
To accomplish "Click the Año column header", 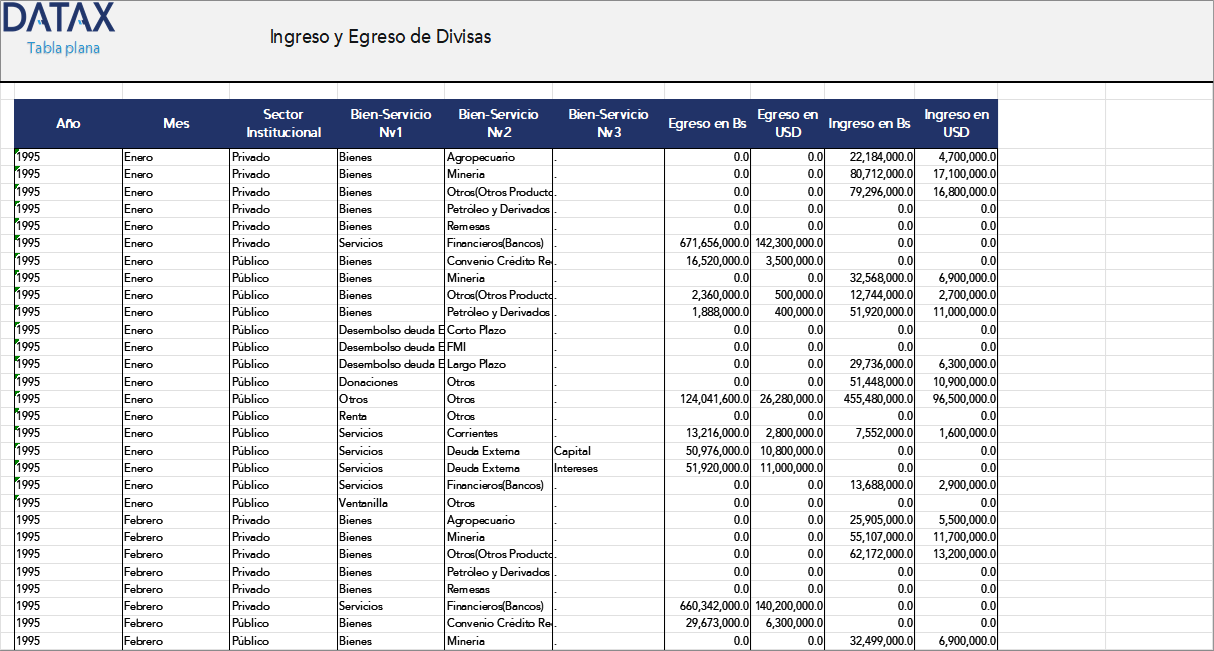I will point(68,123).
